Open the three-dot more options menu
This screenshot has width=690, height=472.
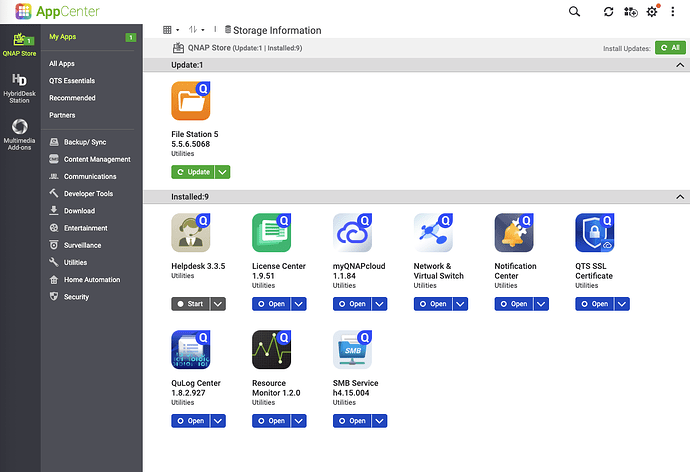pyautogui.click(x=674, y=11)
